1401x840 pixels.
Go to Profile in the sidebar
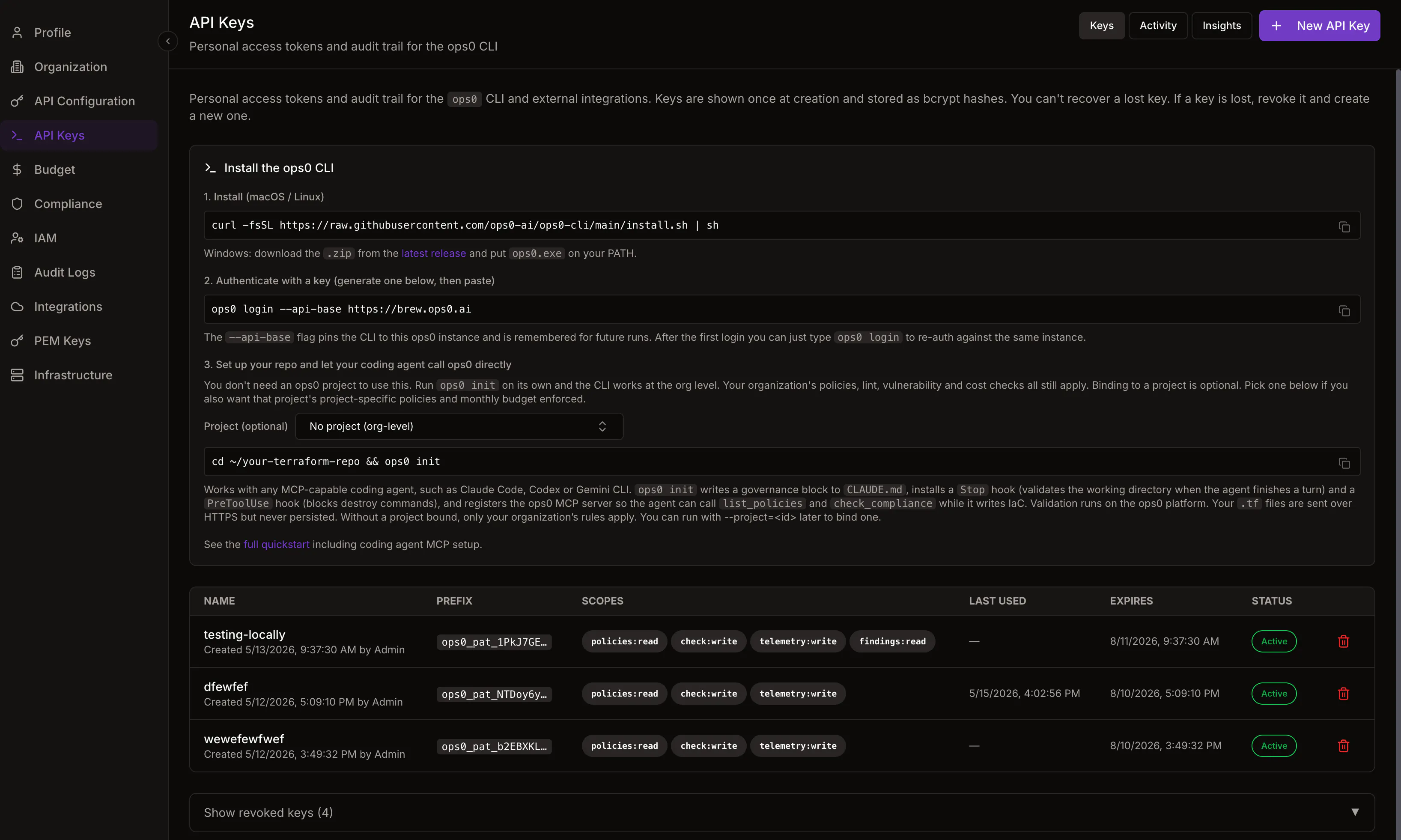tap(79, 33)
